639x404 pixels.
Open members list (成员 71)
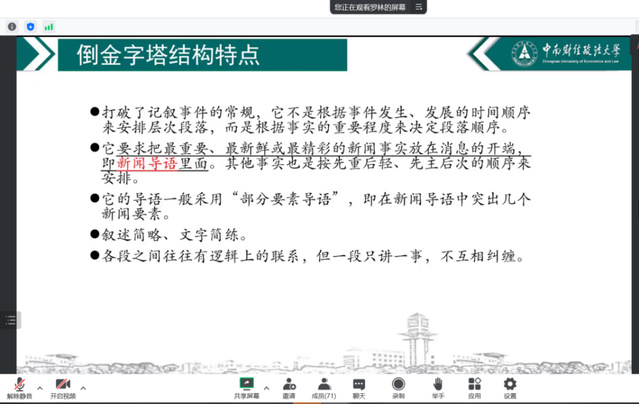323,386
